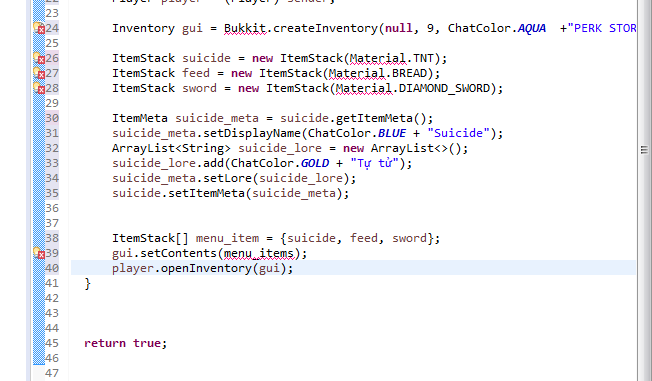
Task: Click line number 32 in the gutter
Action: (x=52, y=148)
